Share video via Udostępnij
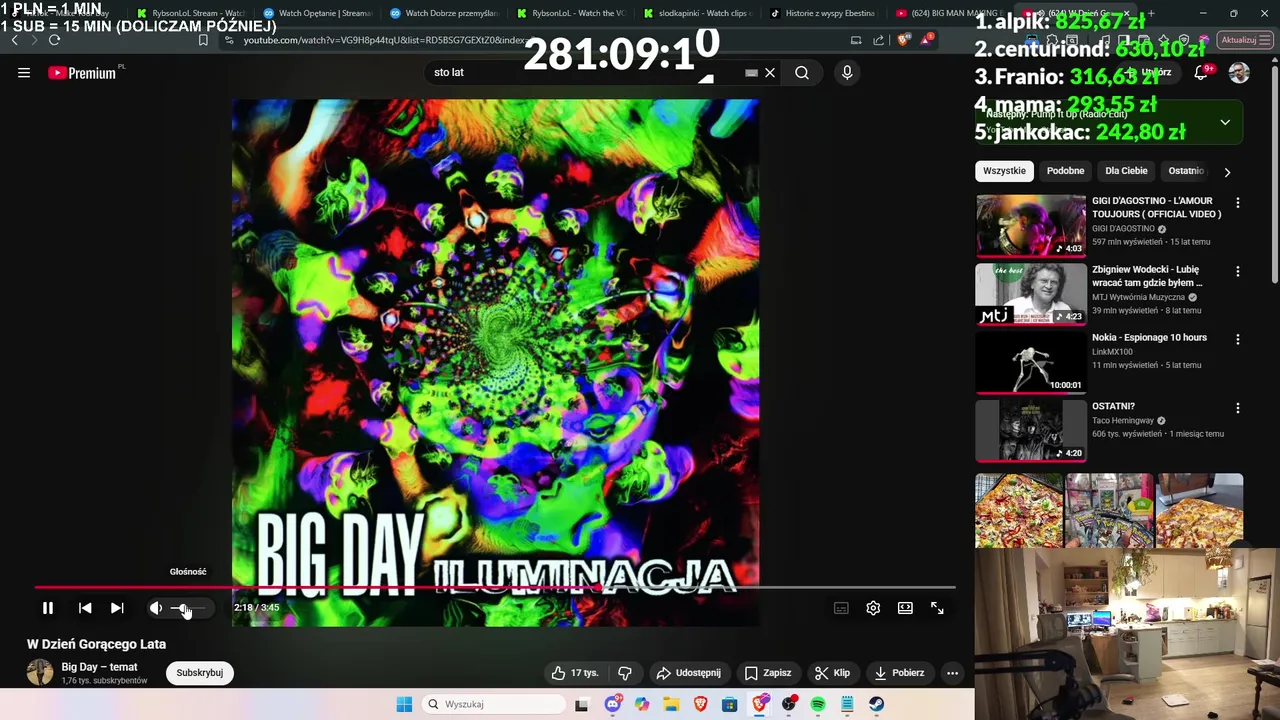Image resolution: width=1280 pixels, height=720 pixels. click(688, 673)
